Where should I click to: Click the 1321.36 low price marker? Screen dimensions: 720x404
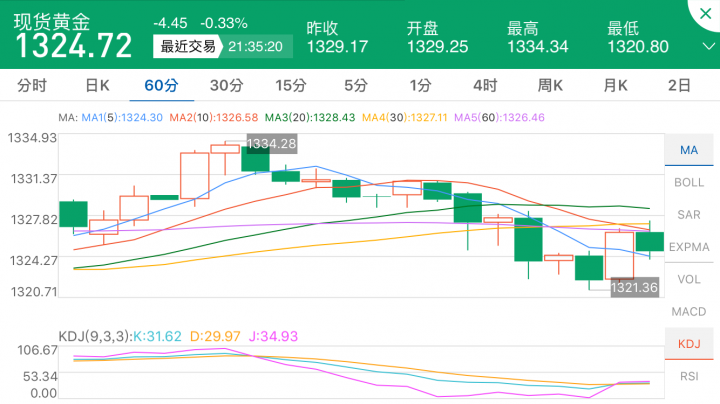click(x=635, y=287)
